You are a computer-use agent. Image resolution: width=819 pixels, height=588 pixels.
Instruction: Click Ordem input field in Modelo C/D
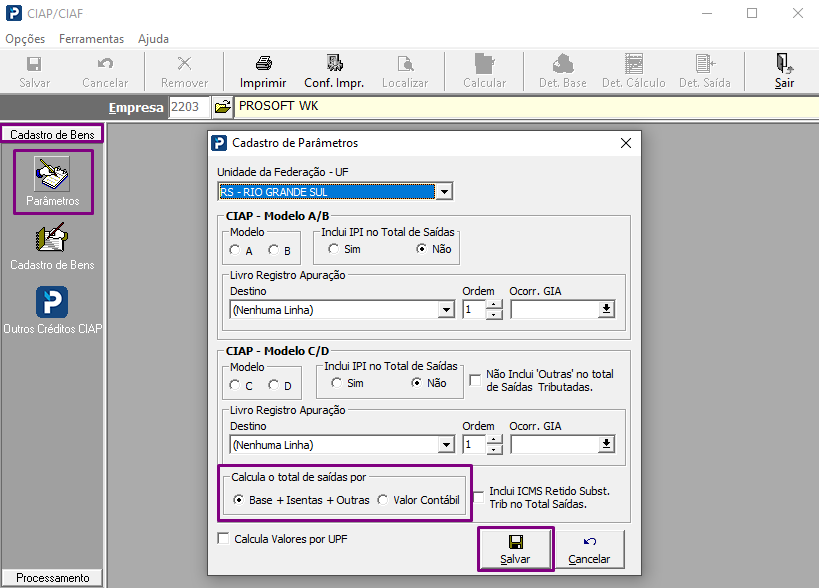coord(474,445)
